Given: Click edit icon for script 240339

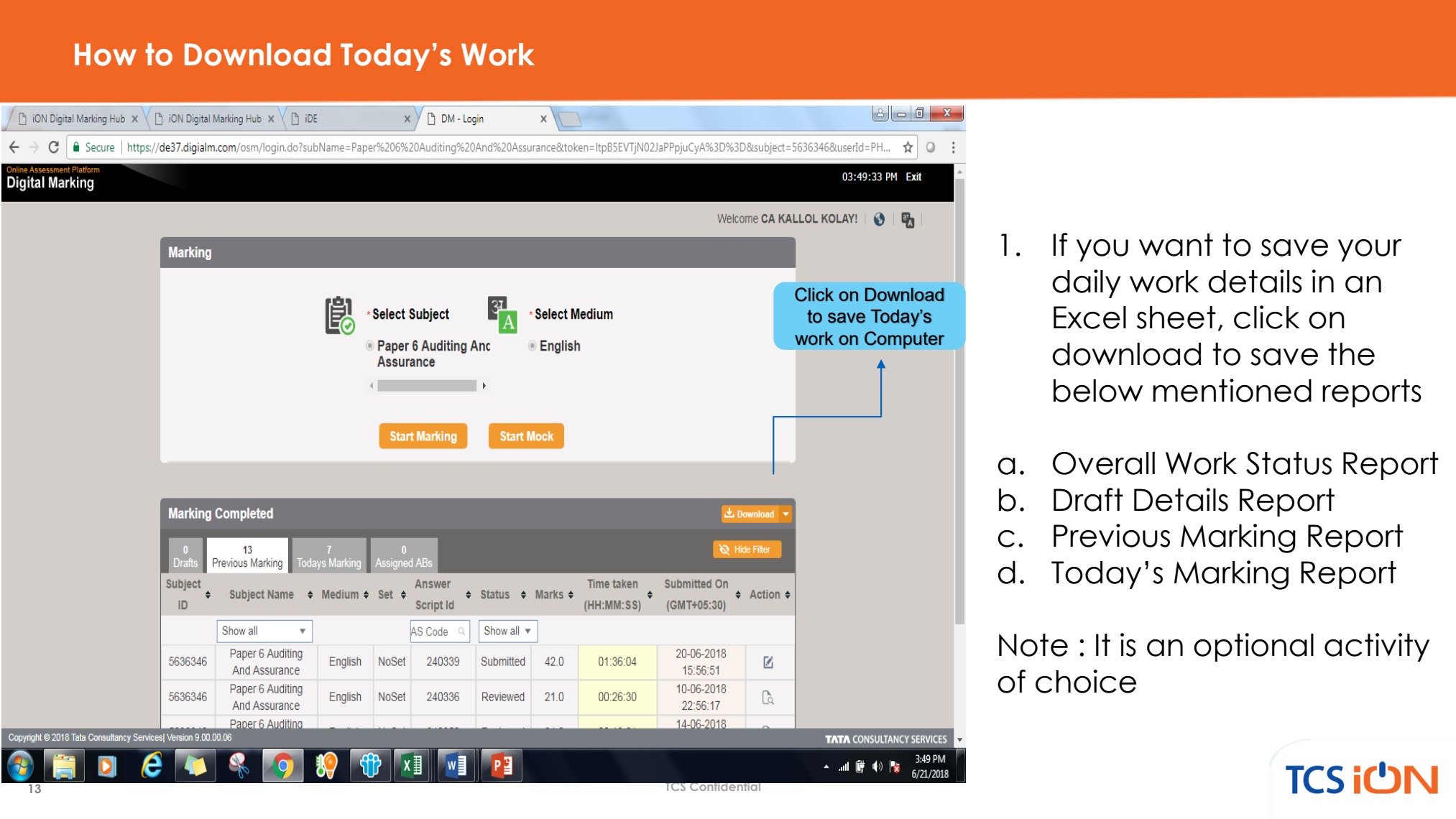Looking at the screenshot, I should tap(768, 662).
